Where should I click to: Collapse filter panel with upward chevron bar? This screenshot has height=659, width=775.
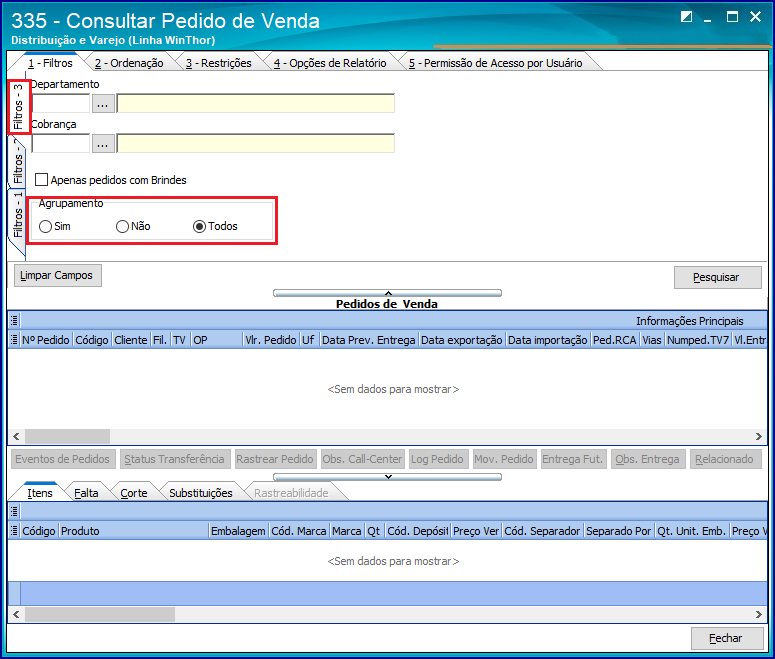(388, 293)
